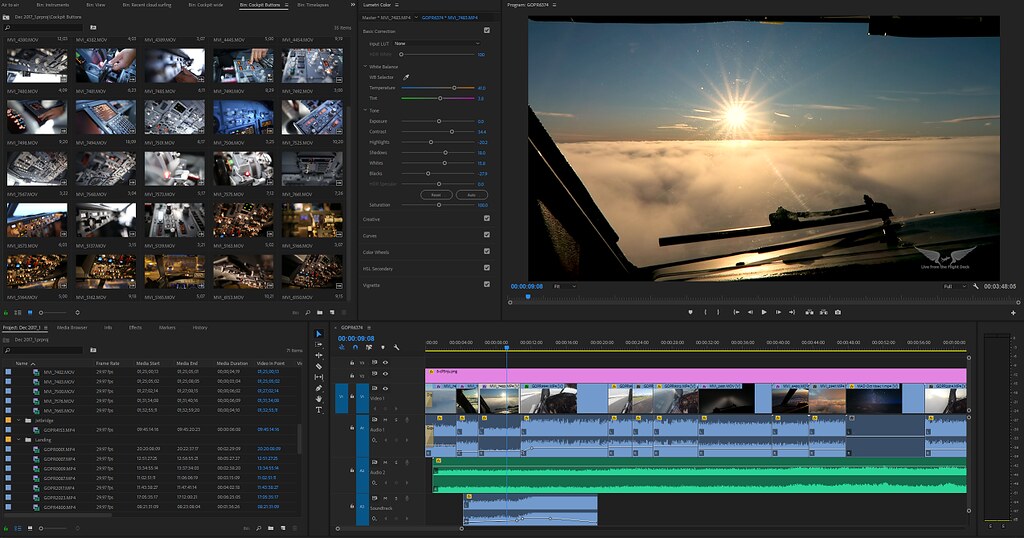
Task: Switch to the Effects panel tab
Action: point(135,327)
